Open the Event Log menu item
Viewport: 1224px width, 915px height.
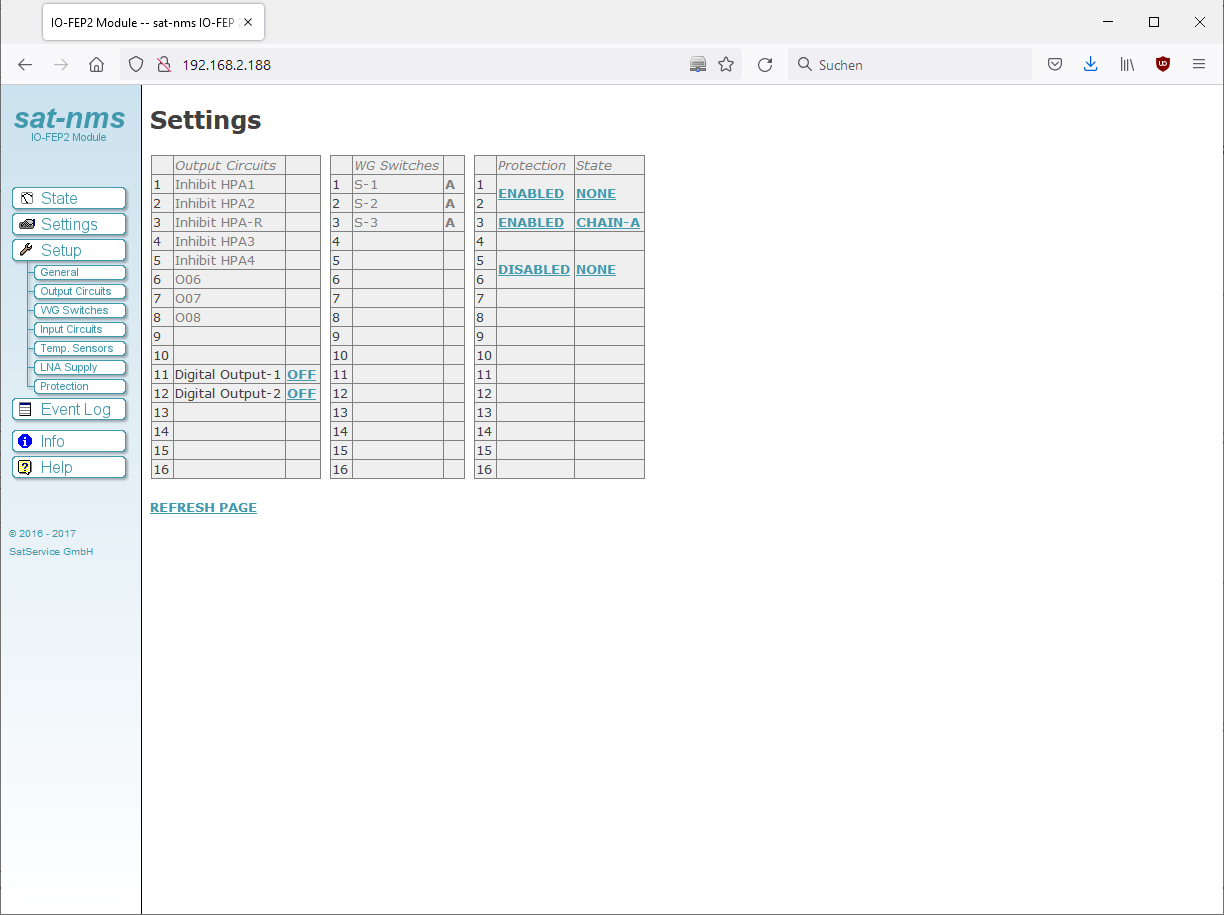(x=69, y=409)
